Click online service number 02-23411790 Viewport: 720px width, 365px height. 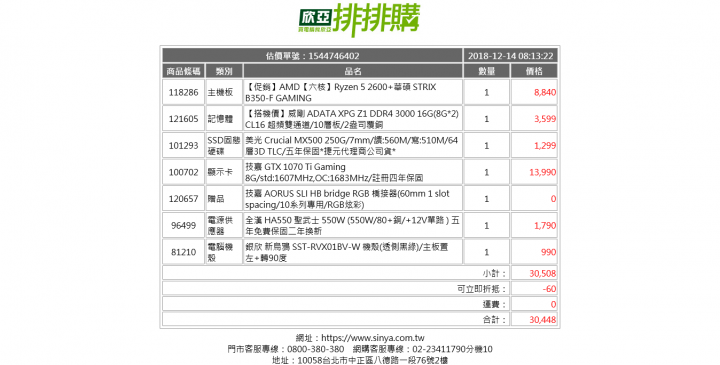439,349
